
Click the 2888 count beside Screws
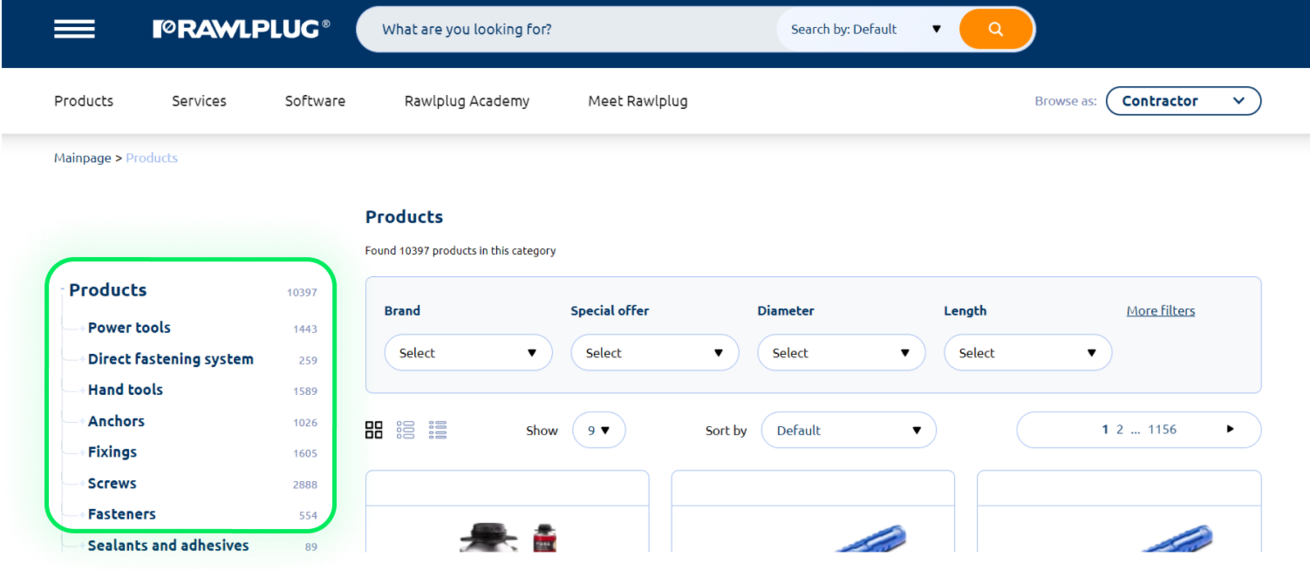pos(305,485)
